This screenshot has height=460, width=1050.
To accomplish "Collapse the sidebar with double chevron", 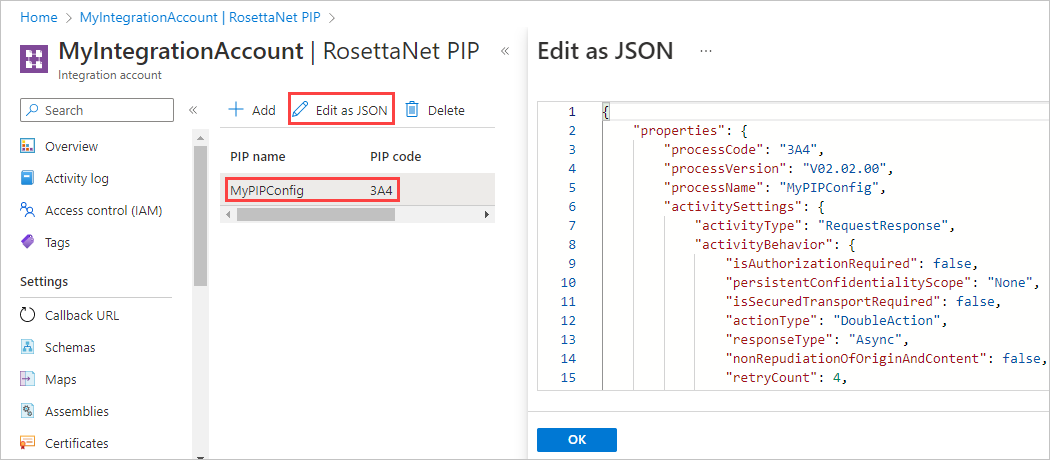I will click(193, 110).
